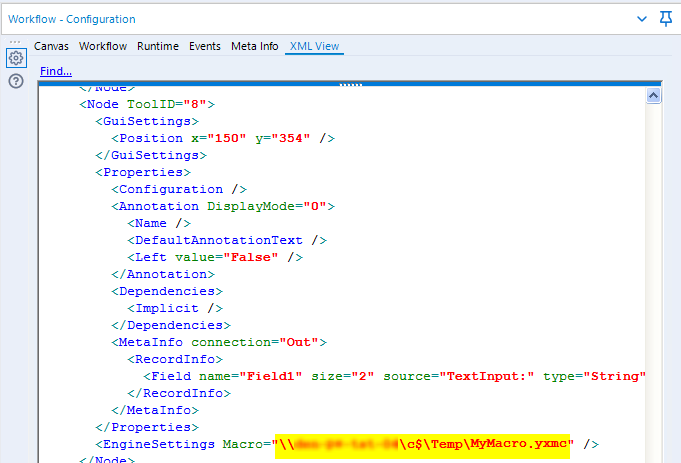Open the configuration window dropdown chevron
The width and height of the screenshot is (681, 463).
coord(642,19)
